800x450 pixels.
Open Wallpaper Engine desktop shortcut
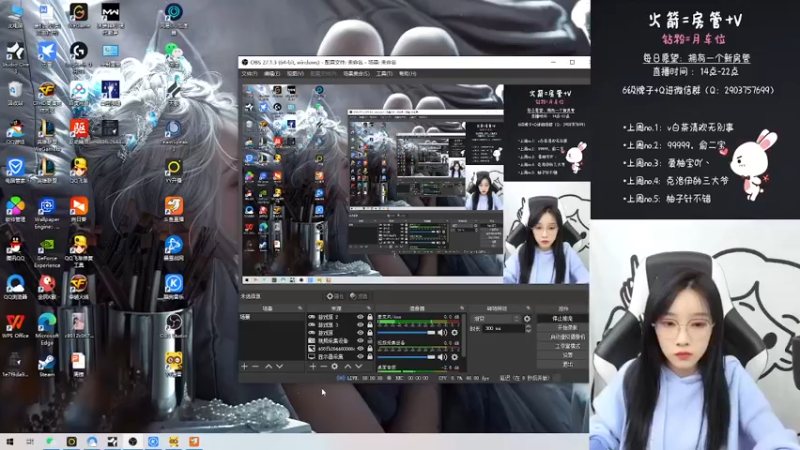[x=47, y=213]
